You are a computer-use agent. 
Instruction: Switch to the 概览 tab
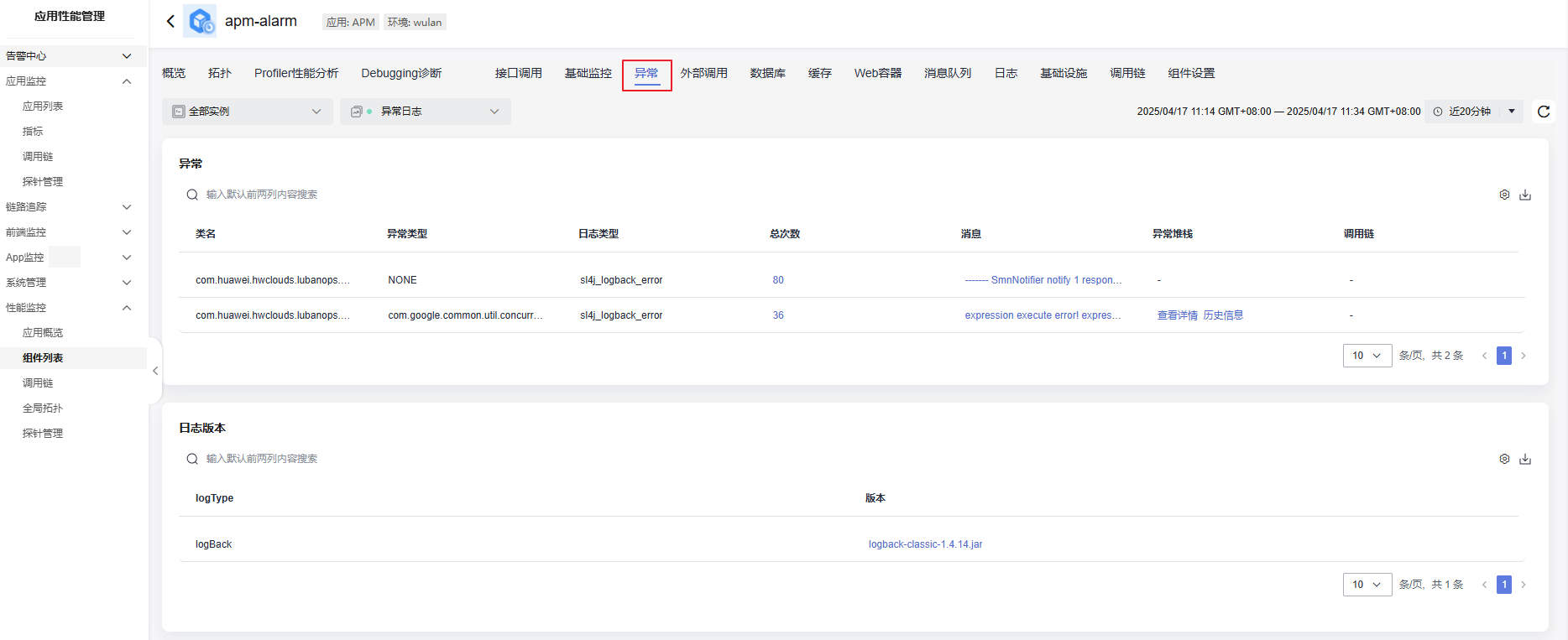tap(174, 74)
